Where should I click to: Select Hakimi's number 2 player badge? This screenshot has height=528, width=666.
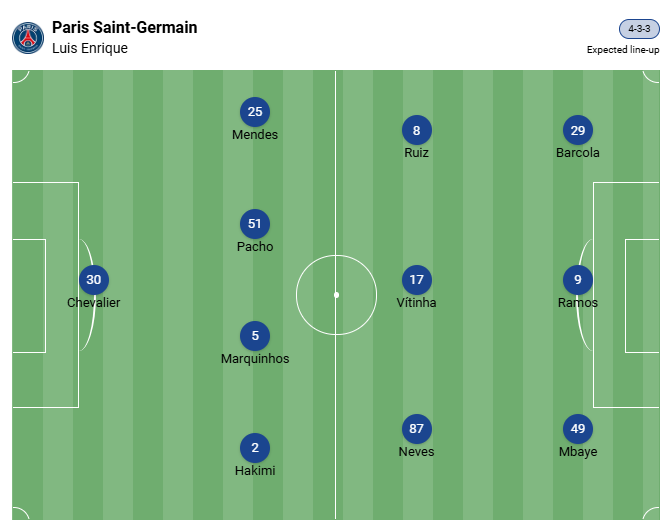[255, 448]
